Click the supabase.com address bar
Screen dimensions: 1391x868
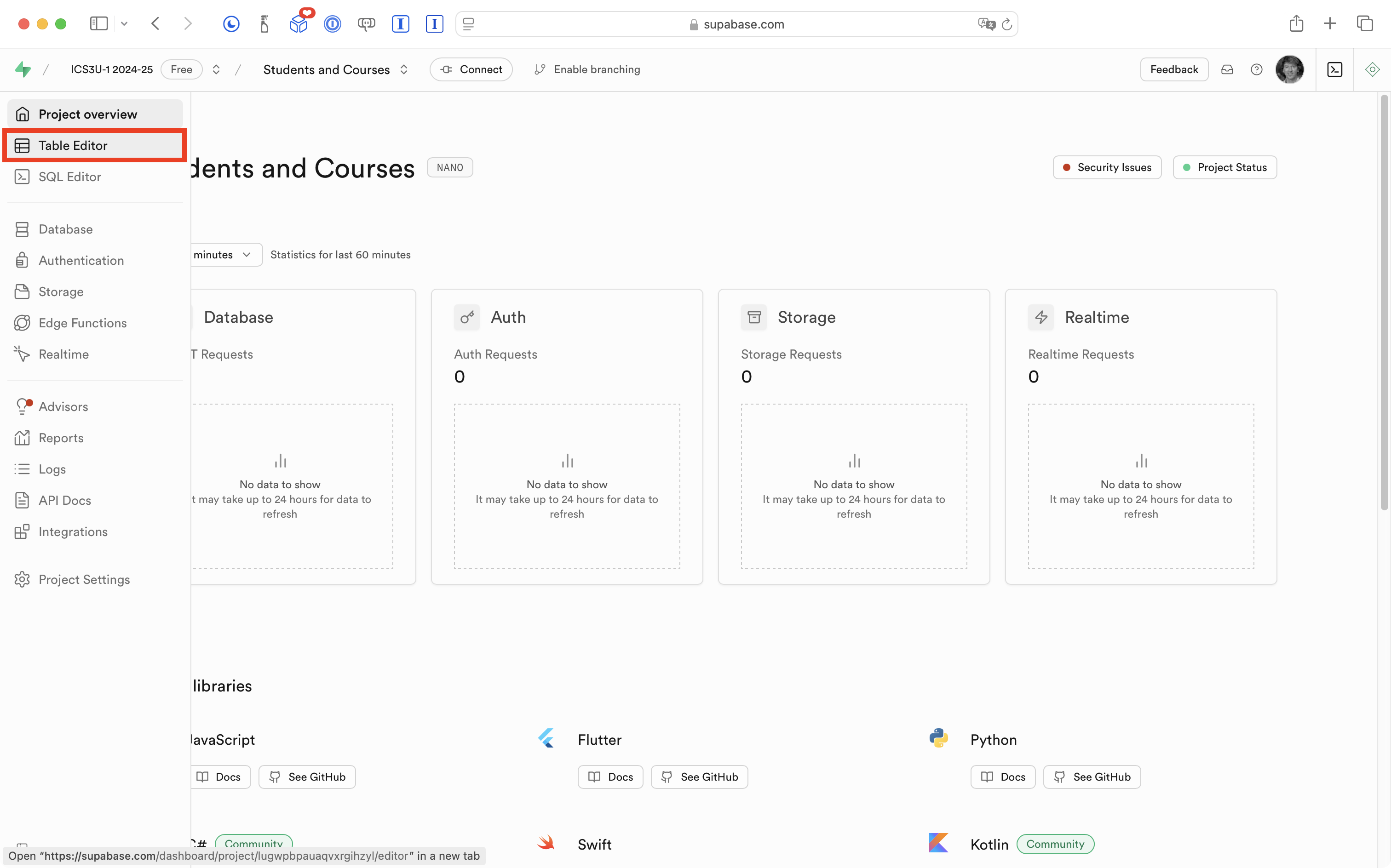point(743,24)
